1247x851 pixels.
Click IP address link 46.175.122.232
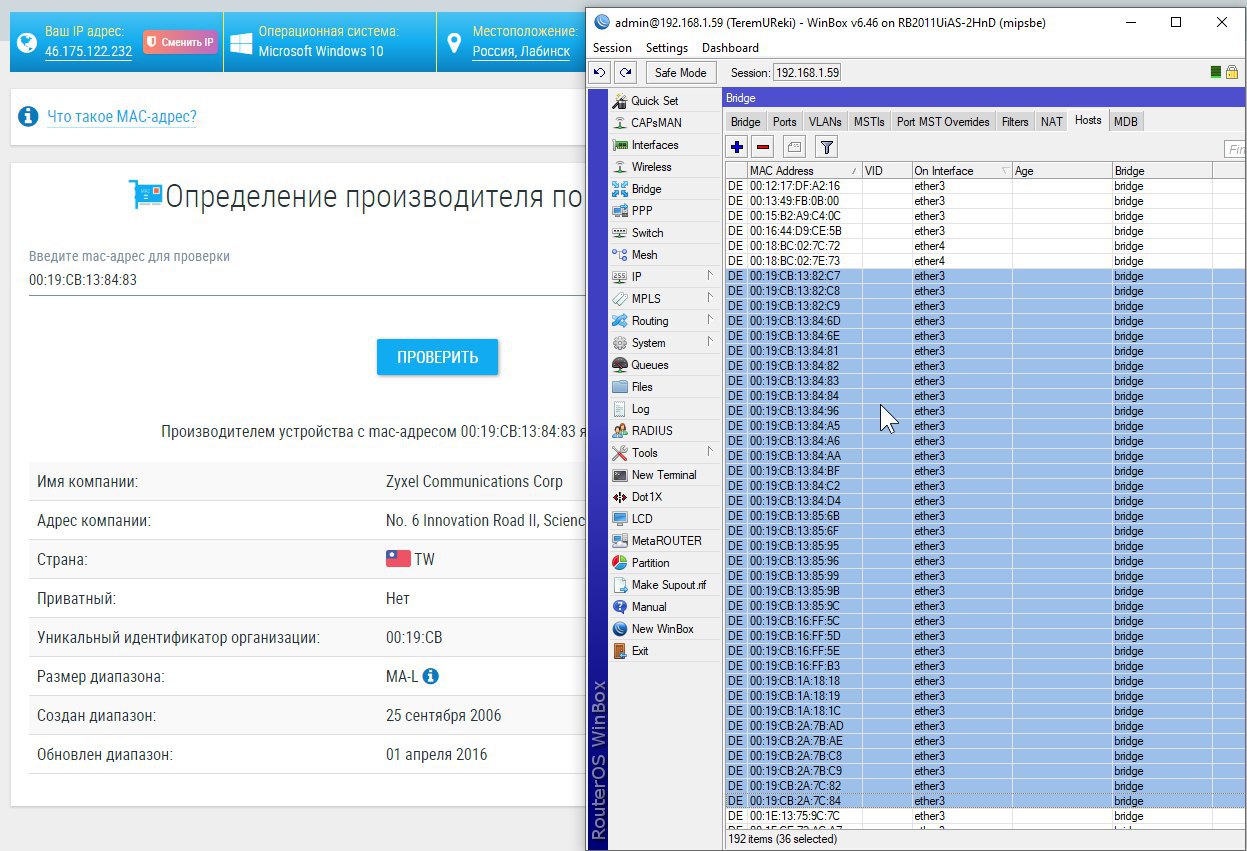click(x=88, y=51)
